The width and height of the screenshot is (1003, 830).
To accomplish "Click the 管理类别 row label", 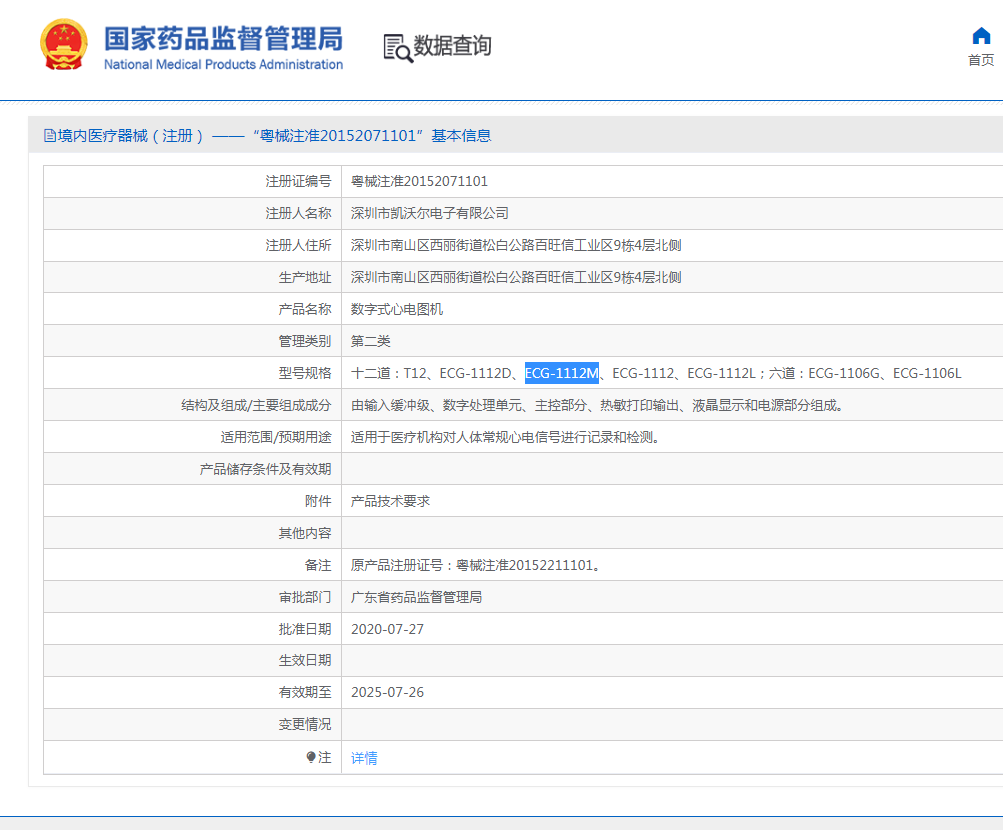I will click(305, 341).
